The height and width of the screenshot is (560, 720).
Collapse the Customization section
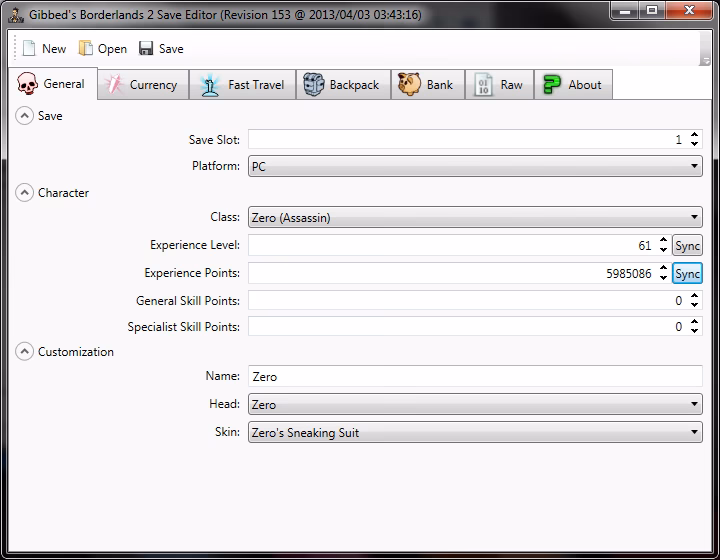coord(24,352)
